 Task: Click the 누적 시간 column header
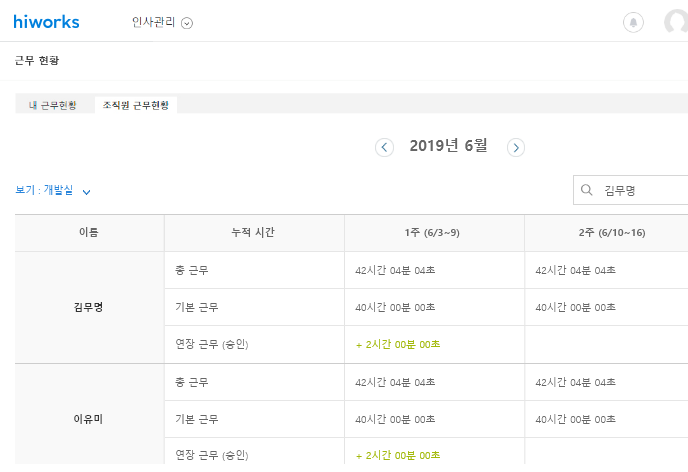(x=253, y=233)
